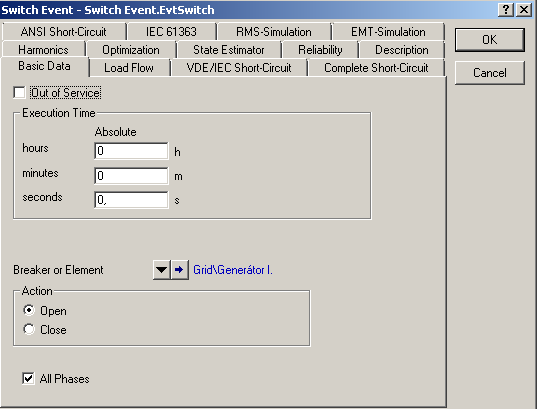537x409 pixels.
Task: Select the Basic Data tab
Action: [x=45, y=66]
